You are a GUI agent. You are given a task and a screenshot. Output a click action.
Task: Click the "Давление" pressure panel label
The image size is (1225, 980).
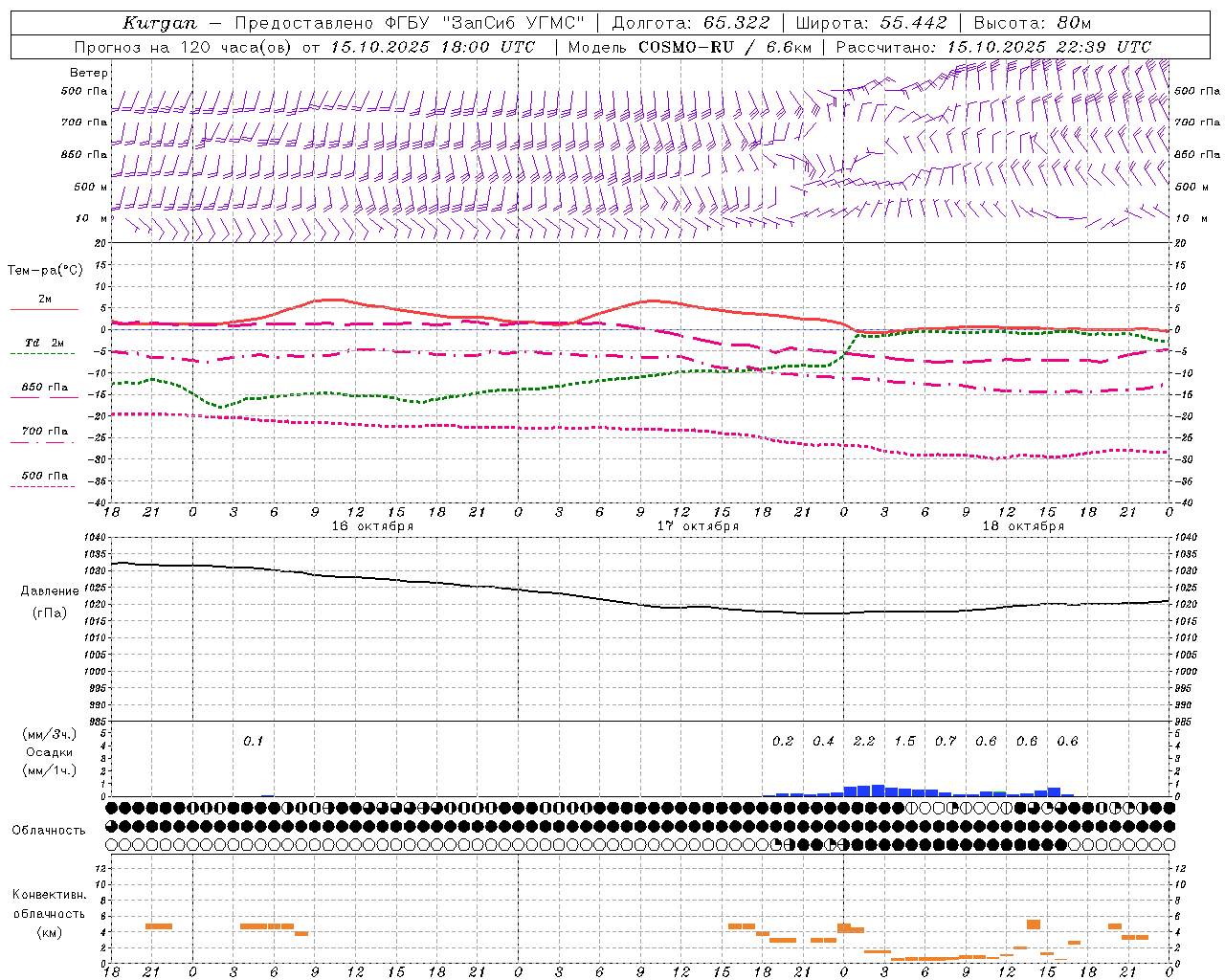point(50,591)
